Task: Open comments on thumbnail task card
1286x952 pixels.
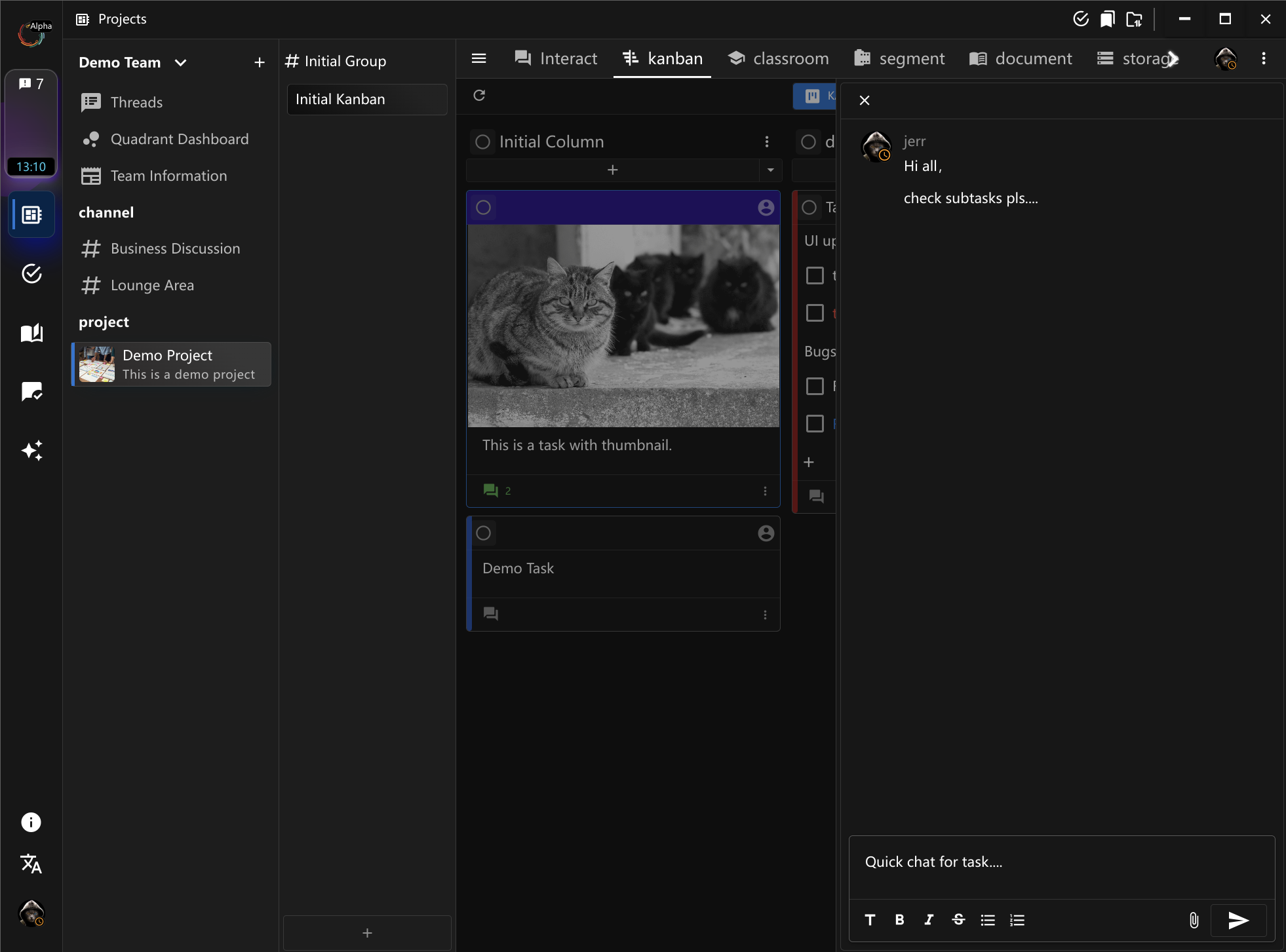Action: pos(491,491)
